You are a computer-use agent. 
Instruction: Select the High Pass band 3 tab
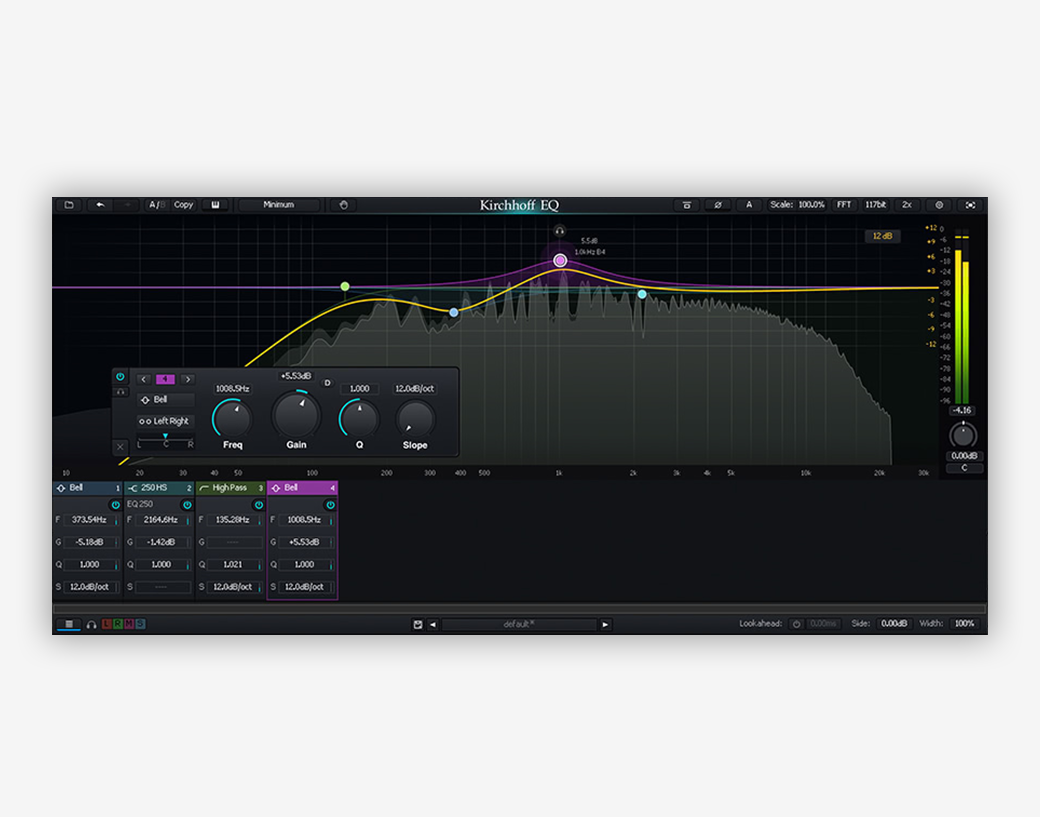[231, 488]
